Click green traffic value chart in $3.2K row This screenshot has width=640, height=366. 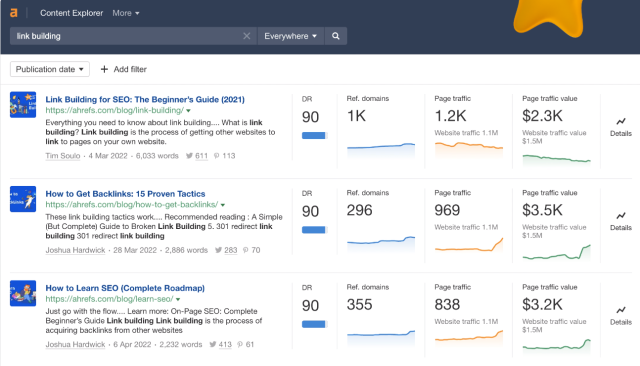556,346
